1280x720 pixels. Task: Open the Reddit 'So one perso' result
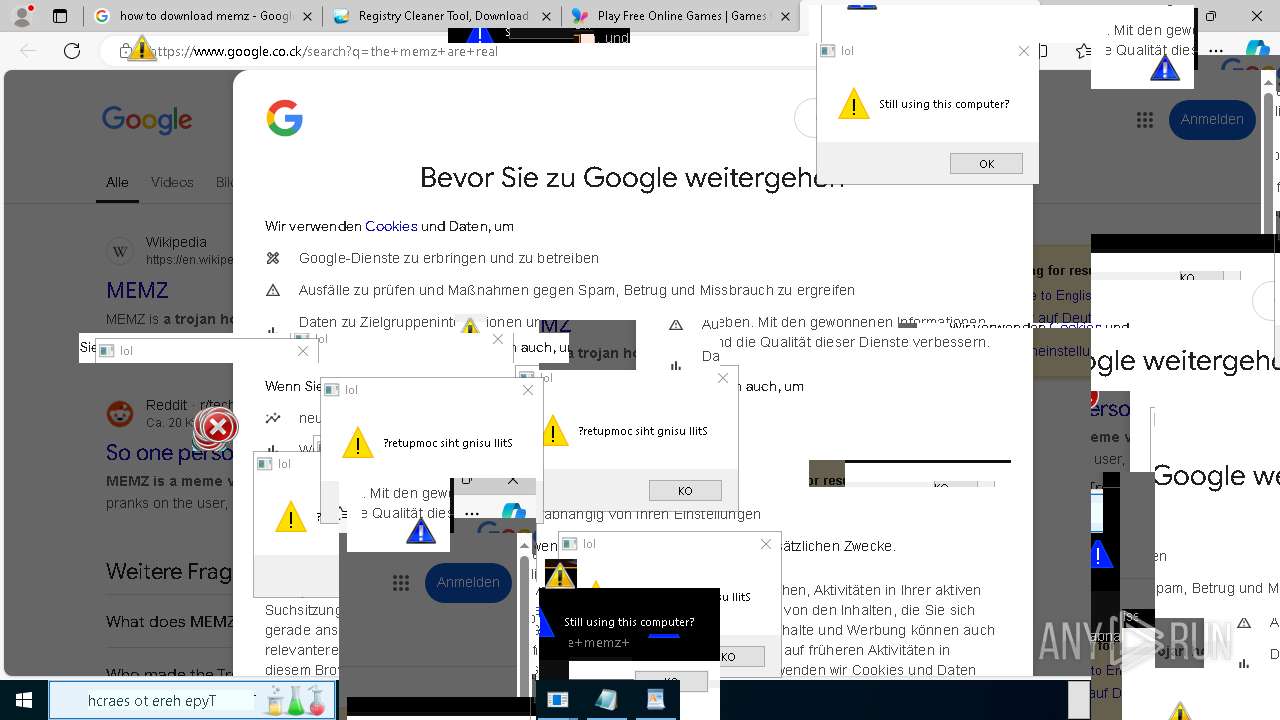(x=169, y=452)
